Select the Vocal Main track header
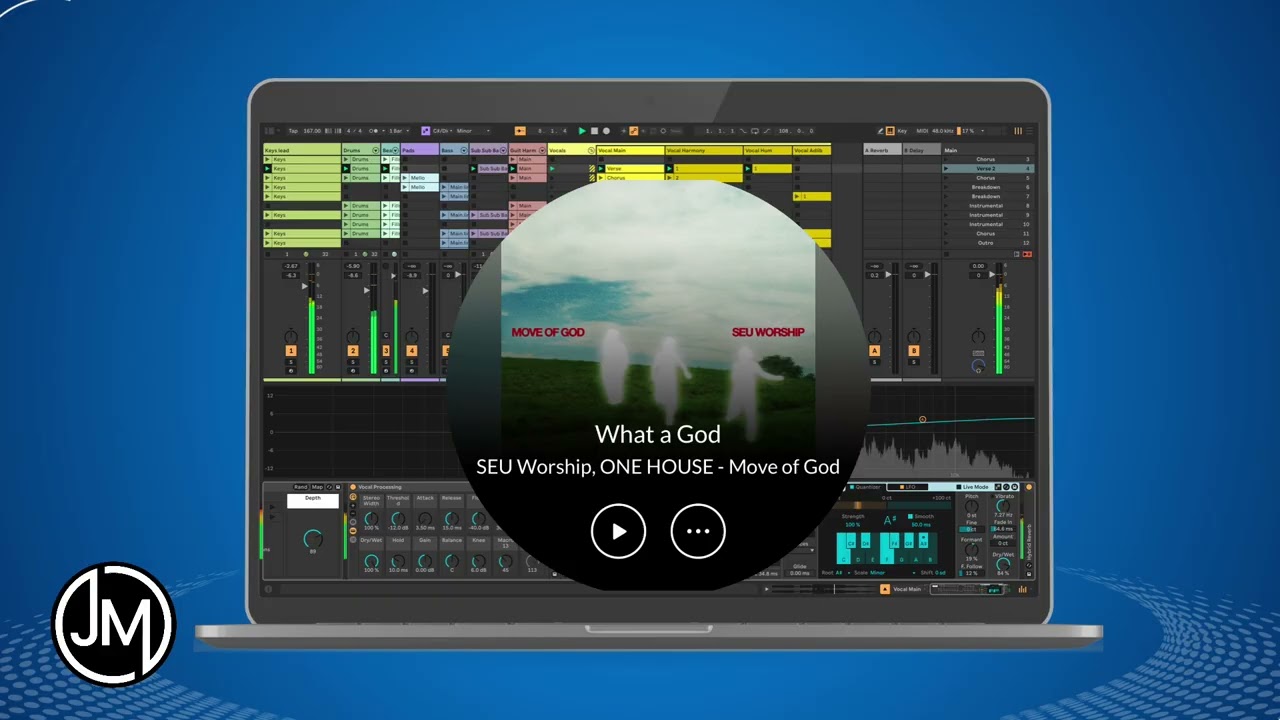1280x720 pixels. 631,150
